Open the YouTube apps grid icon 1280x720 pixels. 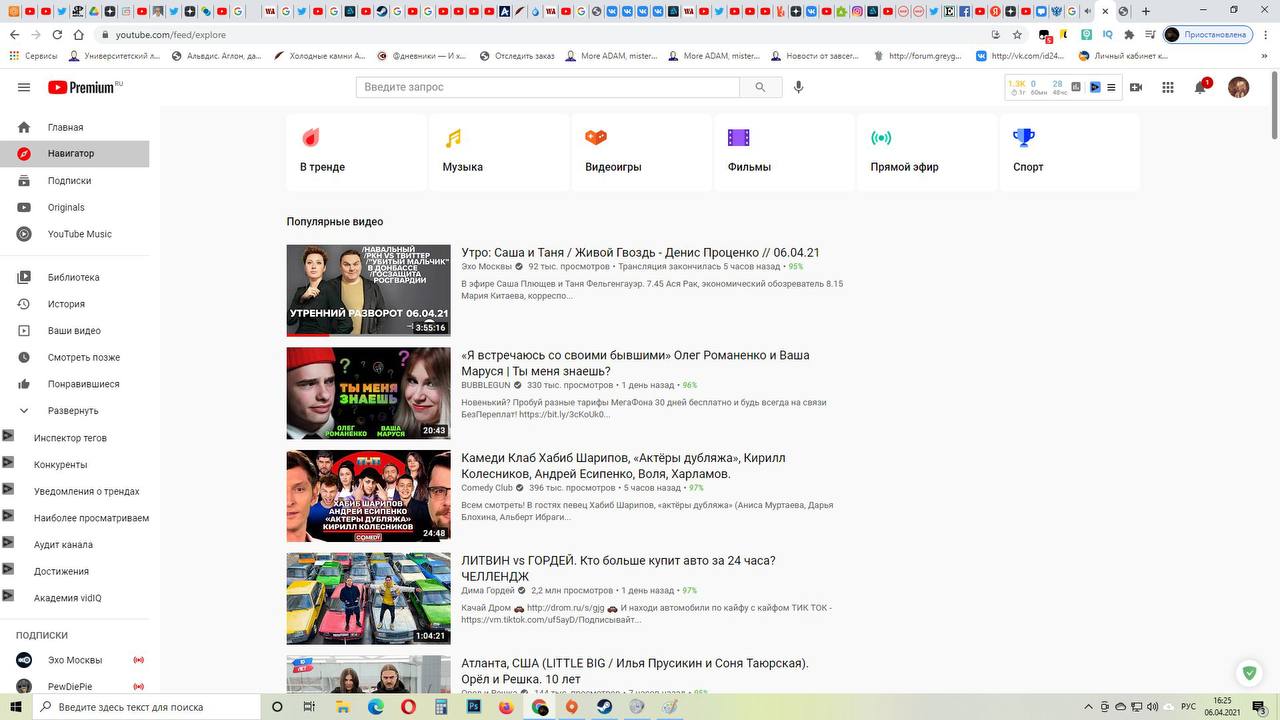(x=1167, y=87)
